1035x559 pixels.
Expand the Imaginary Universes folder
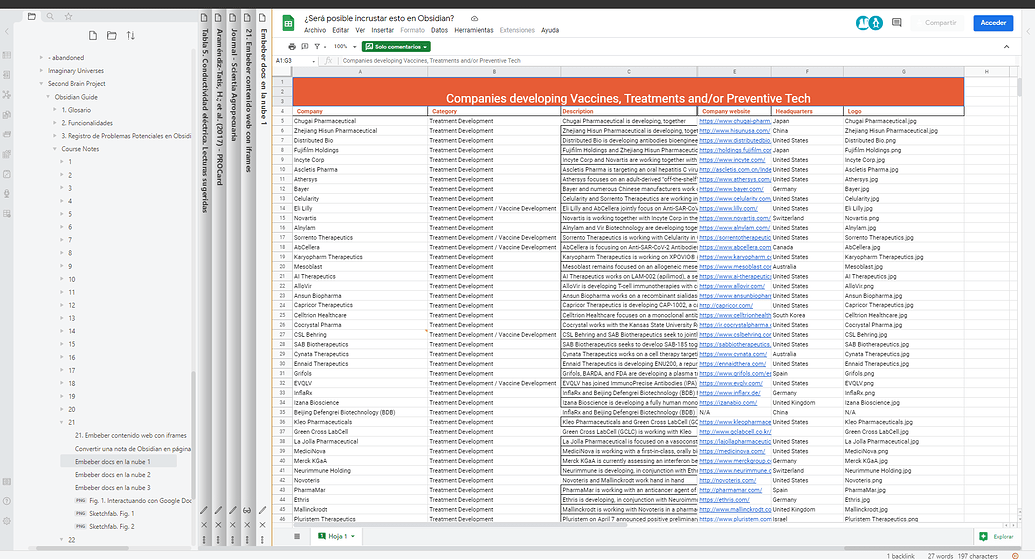point(41,71)
